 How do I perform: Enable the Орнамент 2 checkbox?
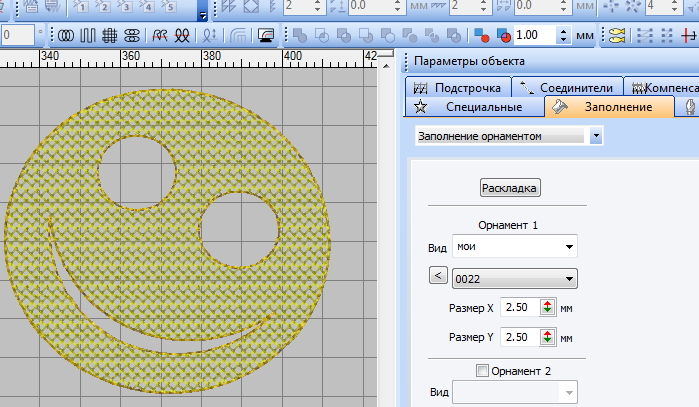(x=484, y=371)
